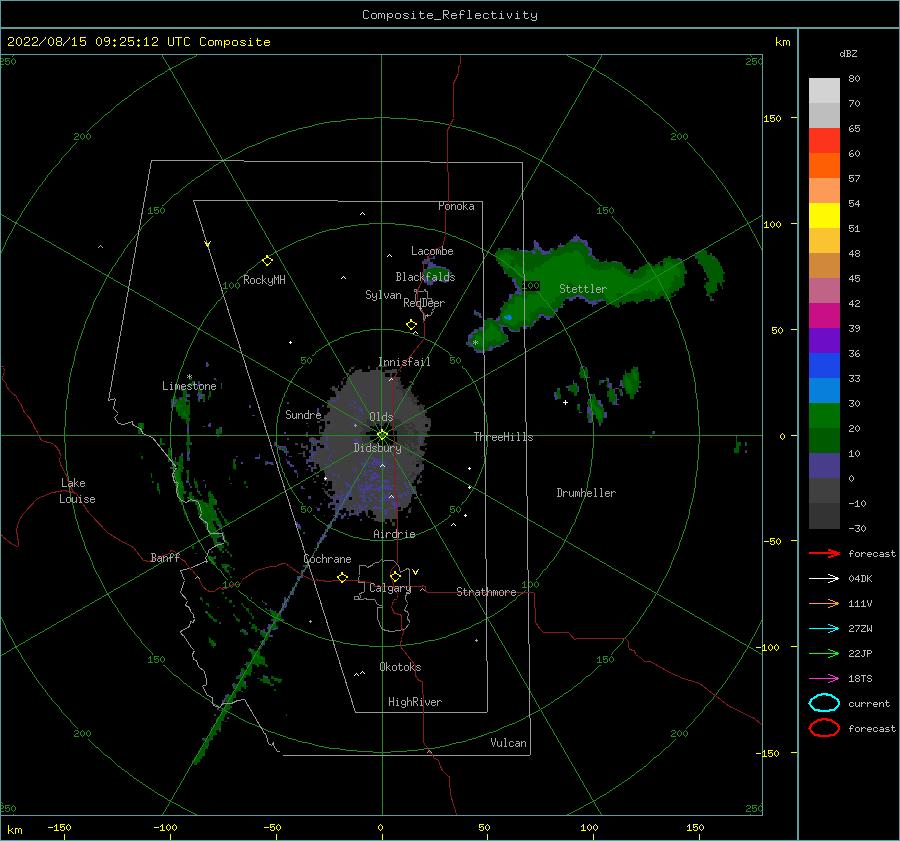
Task: Click the yellow 150 tick on right axis
Action: pyautogui.click(x=772, y=118)
